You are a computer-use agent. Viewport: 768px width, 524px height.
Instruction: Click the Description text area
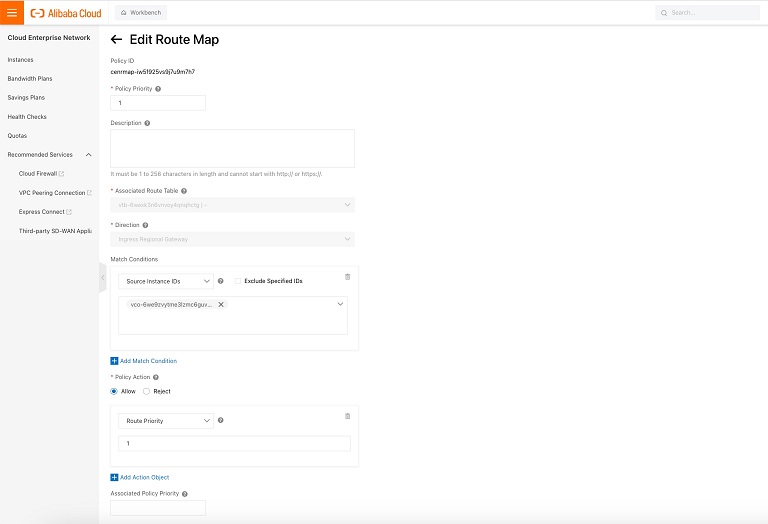point(232,148)
